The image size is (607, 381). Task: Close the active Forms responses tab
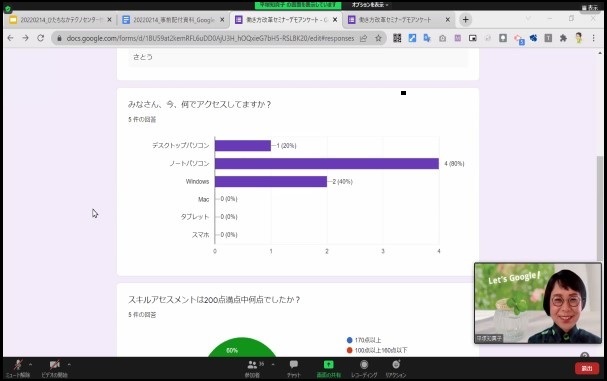pyautogui.click(x=335, y=20)
